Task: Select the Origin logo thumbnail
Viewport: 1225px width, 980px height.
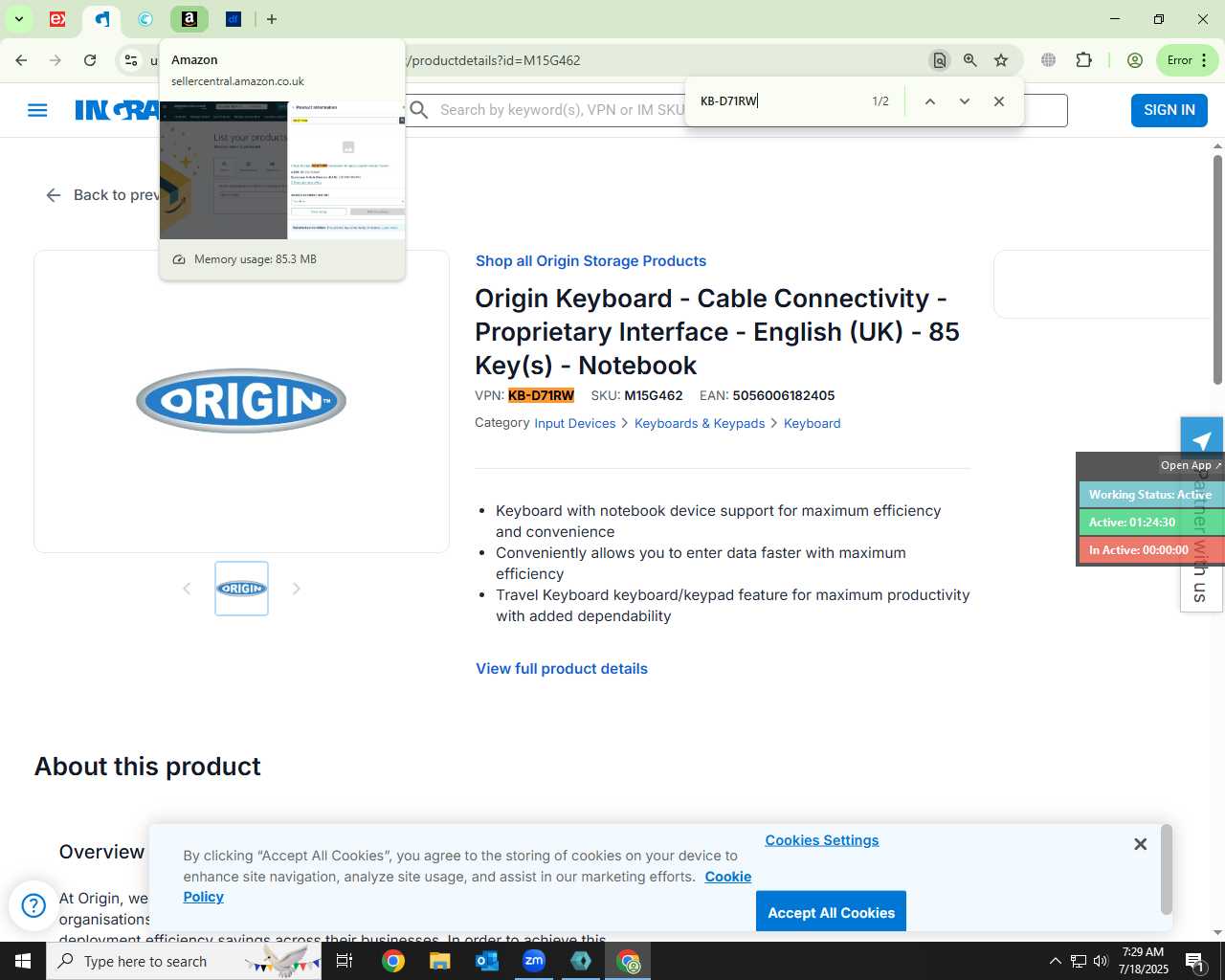Action: click(241, 589)
